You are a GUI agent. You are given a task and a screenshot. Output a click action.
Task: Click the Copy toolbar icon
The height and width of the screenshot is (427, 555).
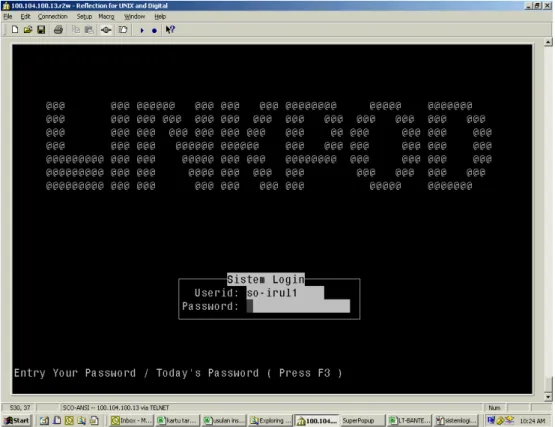click(76, 30)
